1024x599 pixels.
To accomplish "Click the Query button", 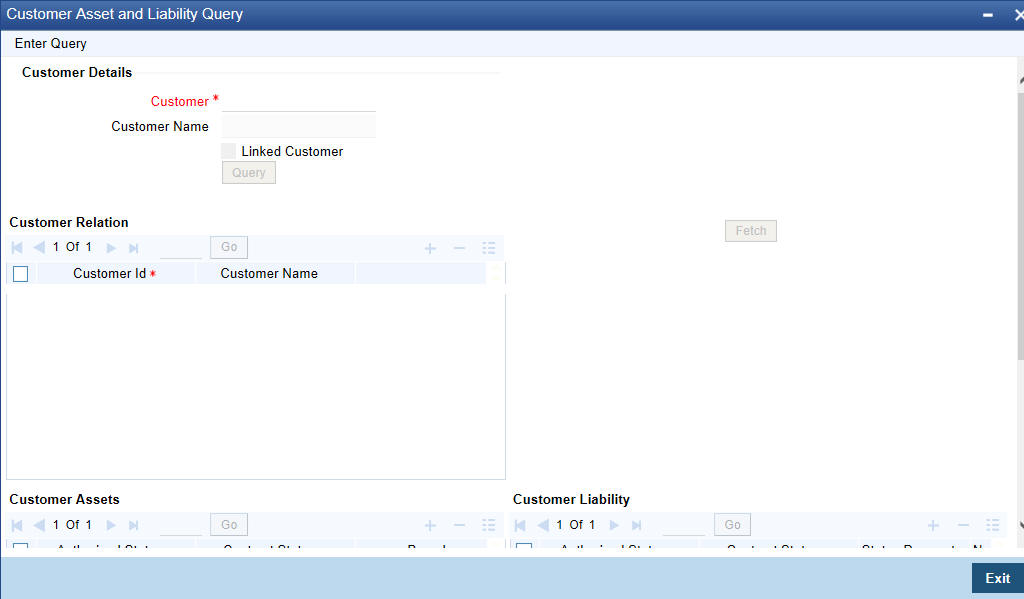I will click(249, 172).
